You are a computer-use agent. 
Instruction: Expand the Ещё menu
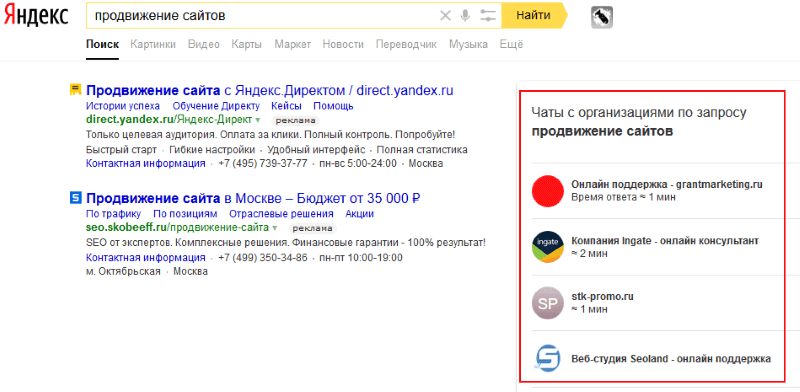tap(511, 44)
